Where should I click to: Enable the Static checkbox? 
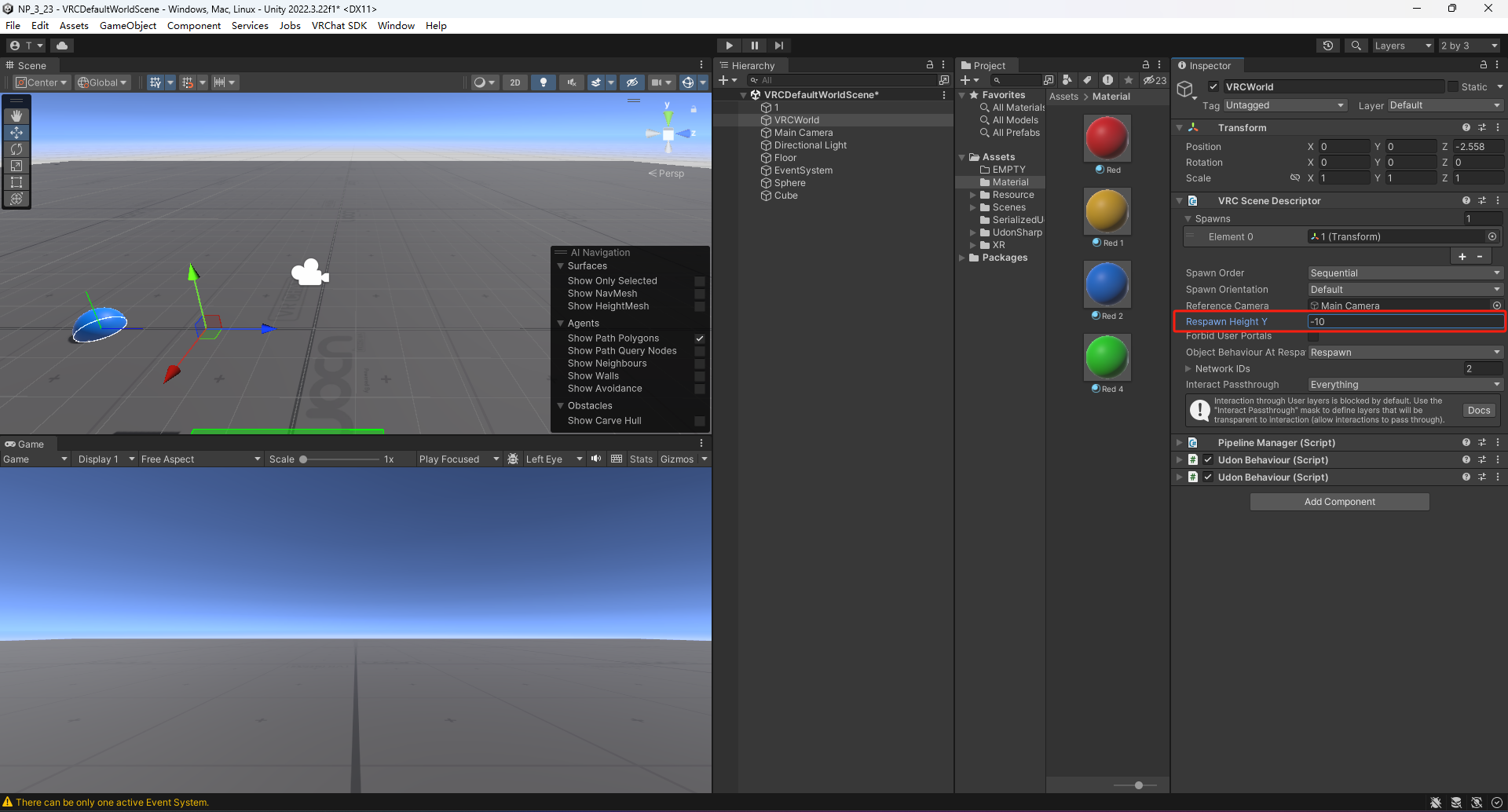pos(1453,87)
